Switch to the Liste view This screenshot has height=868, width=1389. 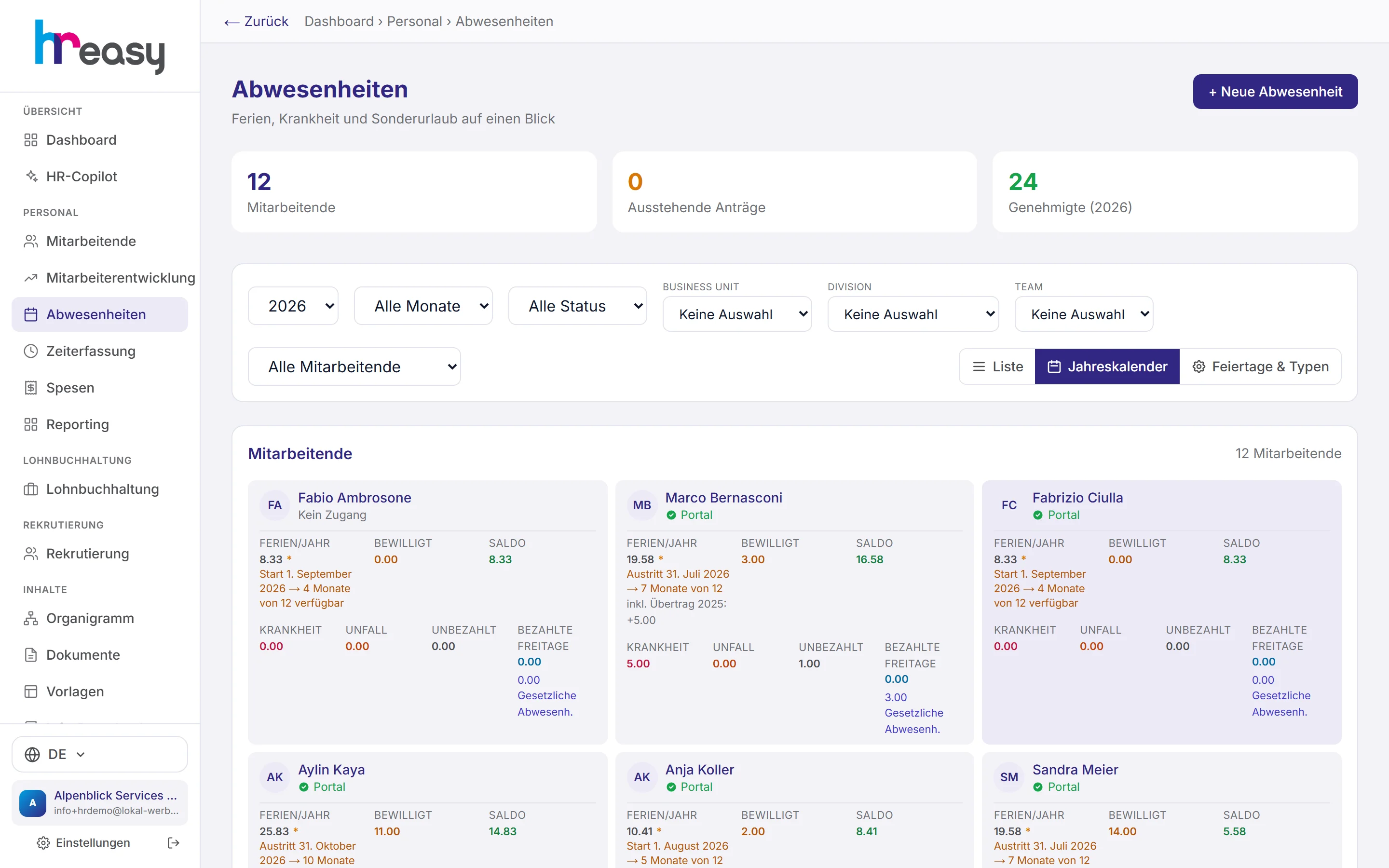point(997,366)
